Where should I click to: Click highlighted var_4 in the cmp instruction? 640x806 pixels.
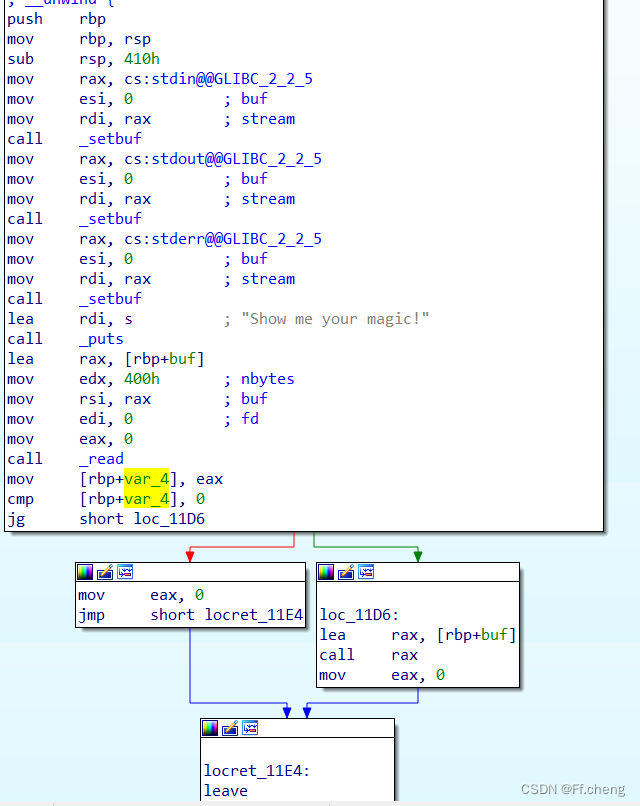(147, 499)
